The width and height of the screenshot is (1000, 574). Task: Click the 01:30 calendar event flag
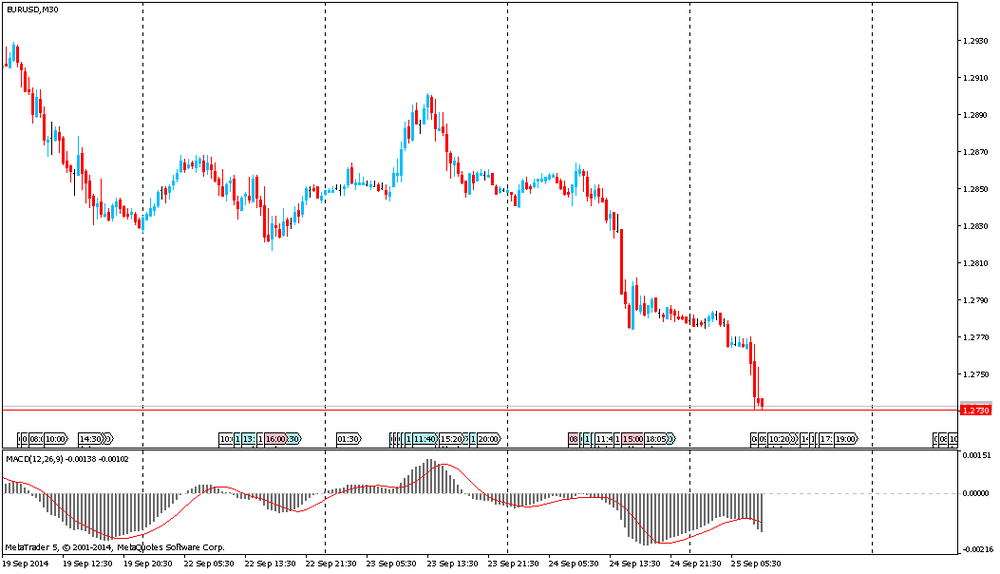coord(348,439)
